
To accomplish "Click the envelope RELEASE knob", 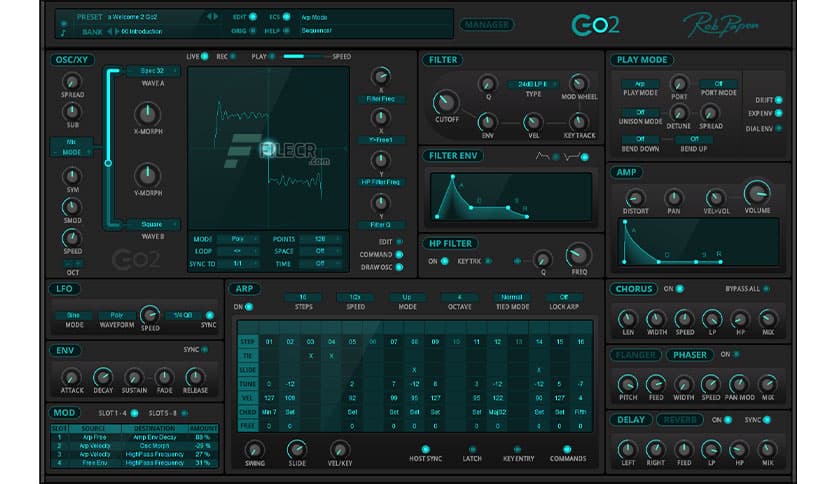I will (x=195, y=377).
